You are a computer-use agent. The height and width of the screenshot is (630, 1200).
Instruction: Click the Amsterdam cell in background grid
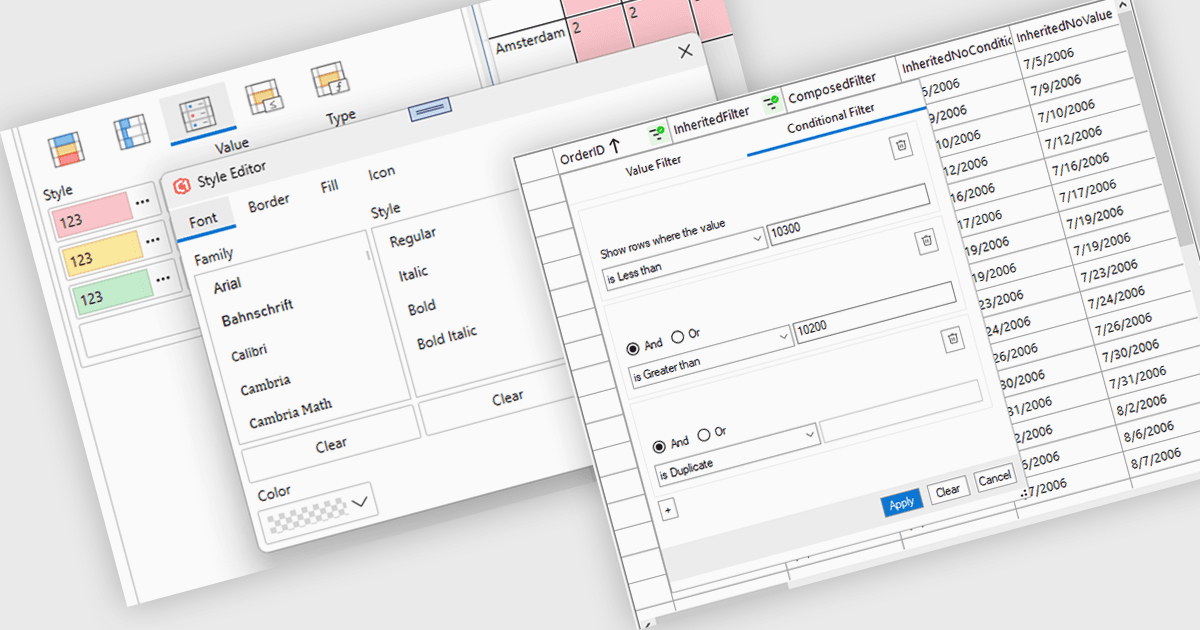tap(529, 39)
